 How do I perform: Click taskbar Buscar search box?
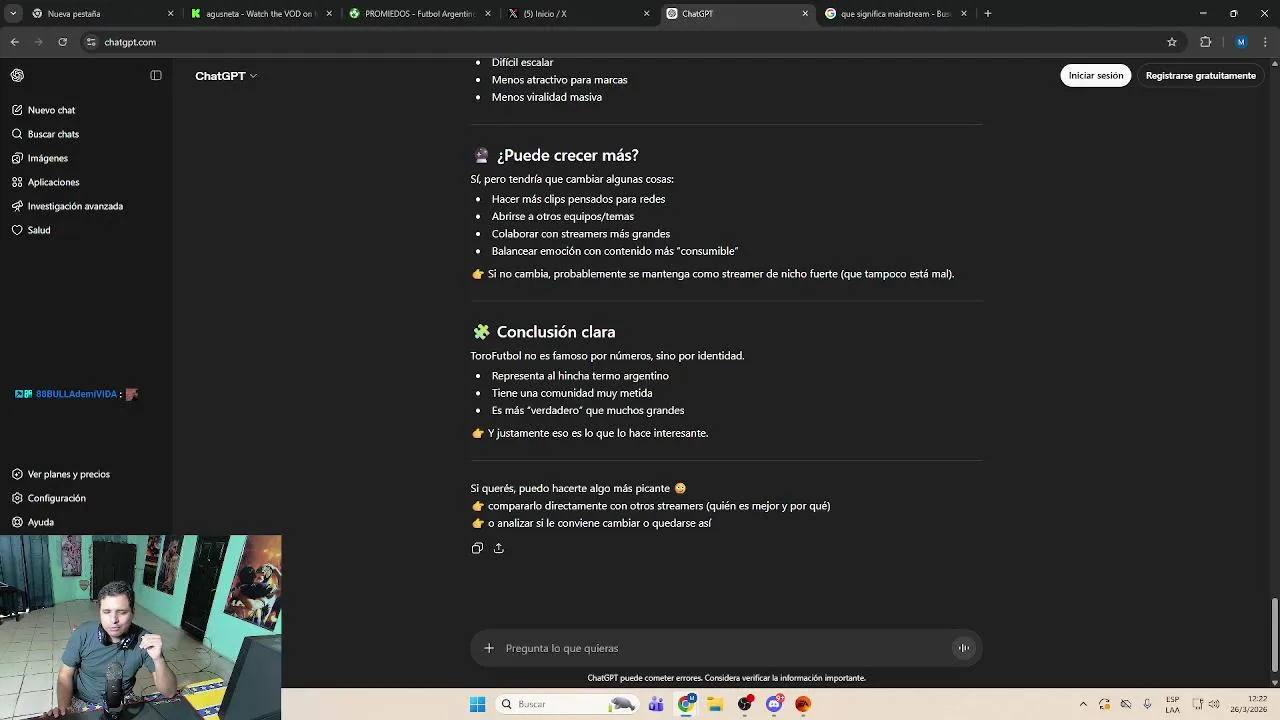point(567,704)
